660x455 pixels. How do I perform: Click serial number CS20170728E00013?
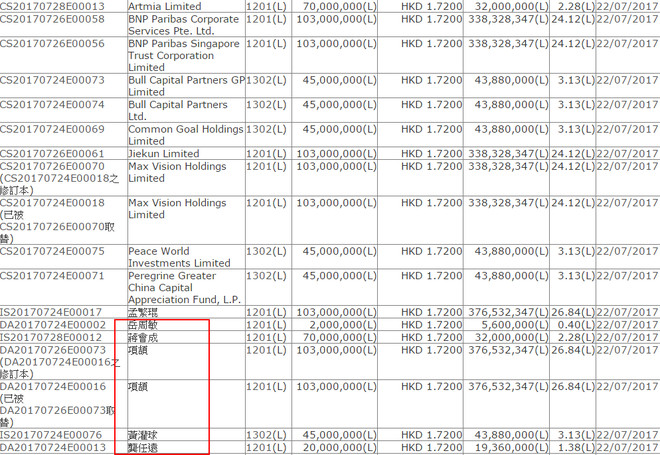pos(52,6)
